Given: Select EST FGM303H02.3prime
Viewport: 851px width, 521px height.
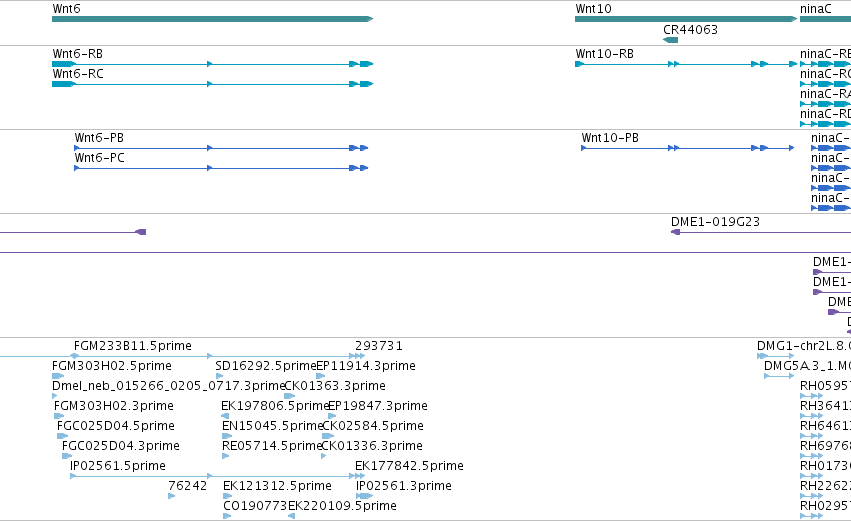Looking at the screenshot, I should 113,406.
